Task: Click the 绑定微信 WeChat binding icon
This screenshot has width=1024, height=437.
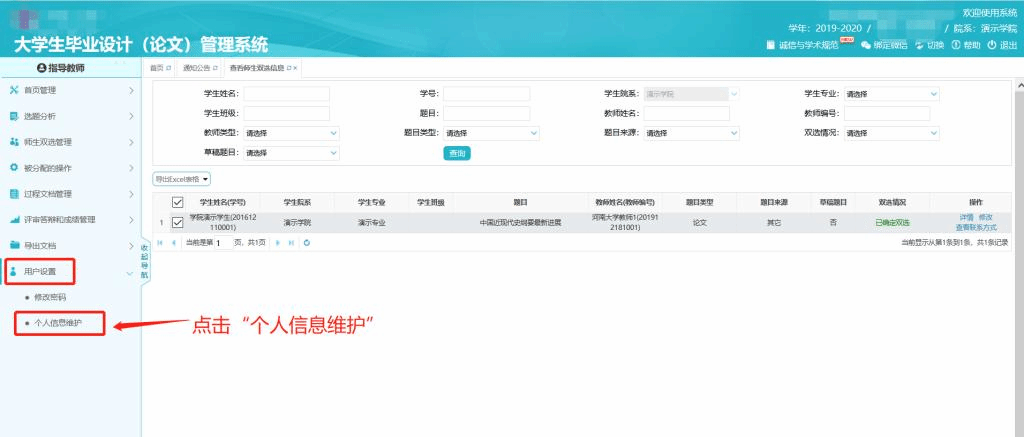Action: point(866,45)
